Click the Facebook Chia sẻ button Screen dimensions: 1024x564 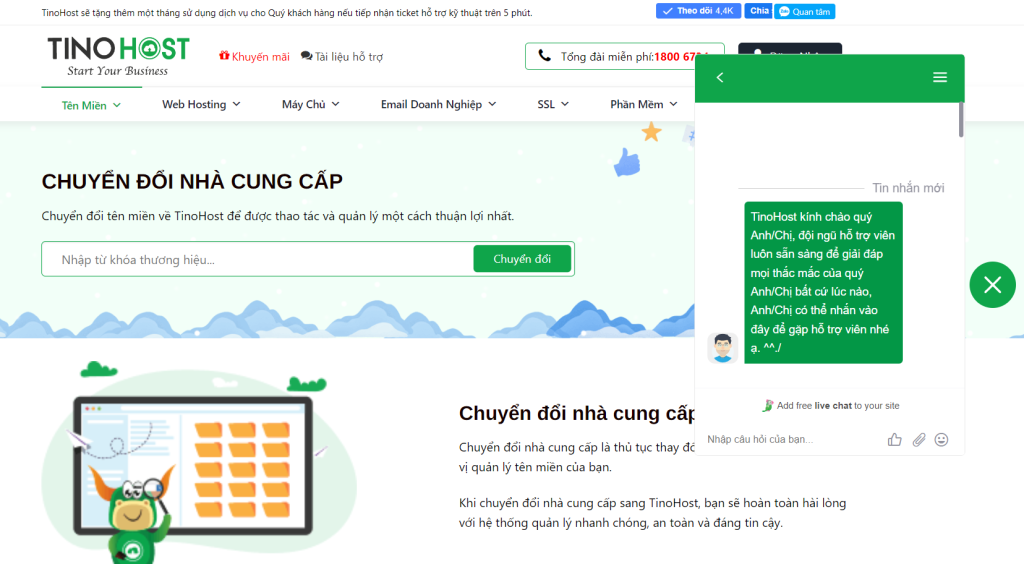tap(758, 11)
